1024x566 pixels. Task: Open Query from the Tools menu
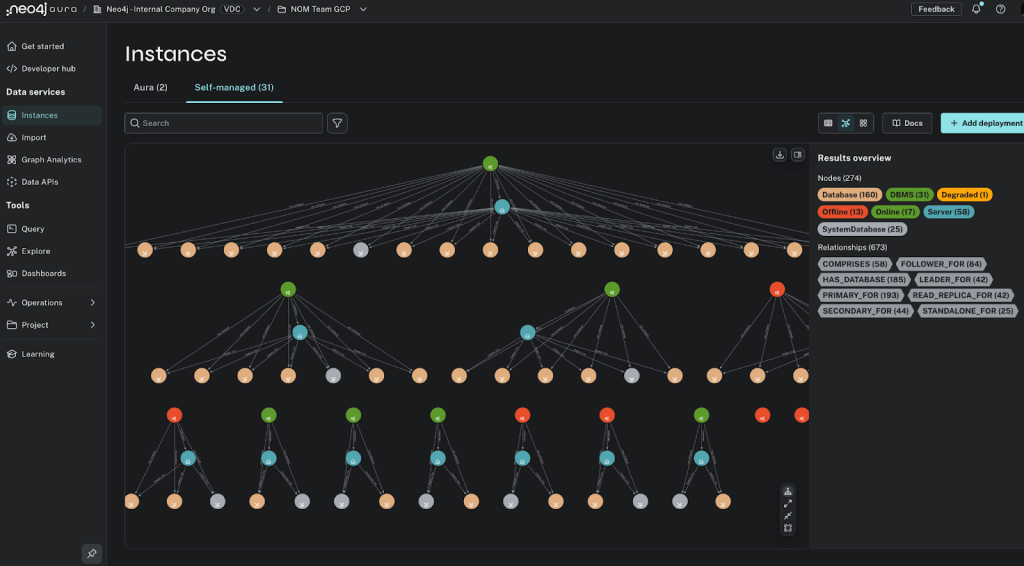[33, 229]
